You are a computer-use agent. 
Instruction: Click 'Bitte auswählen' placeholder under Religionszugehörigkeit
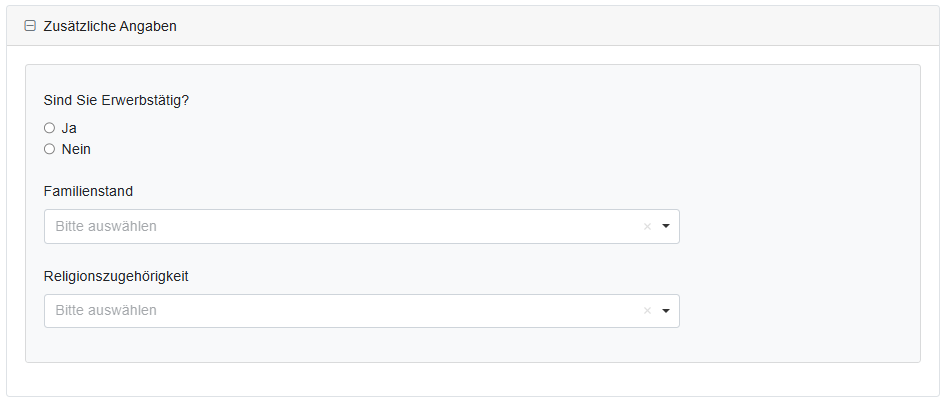pyautogui.click(x=106, y=311)
